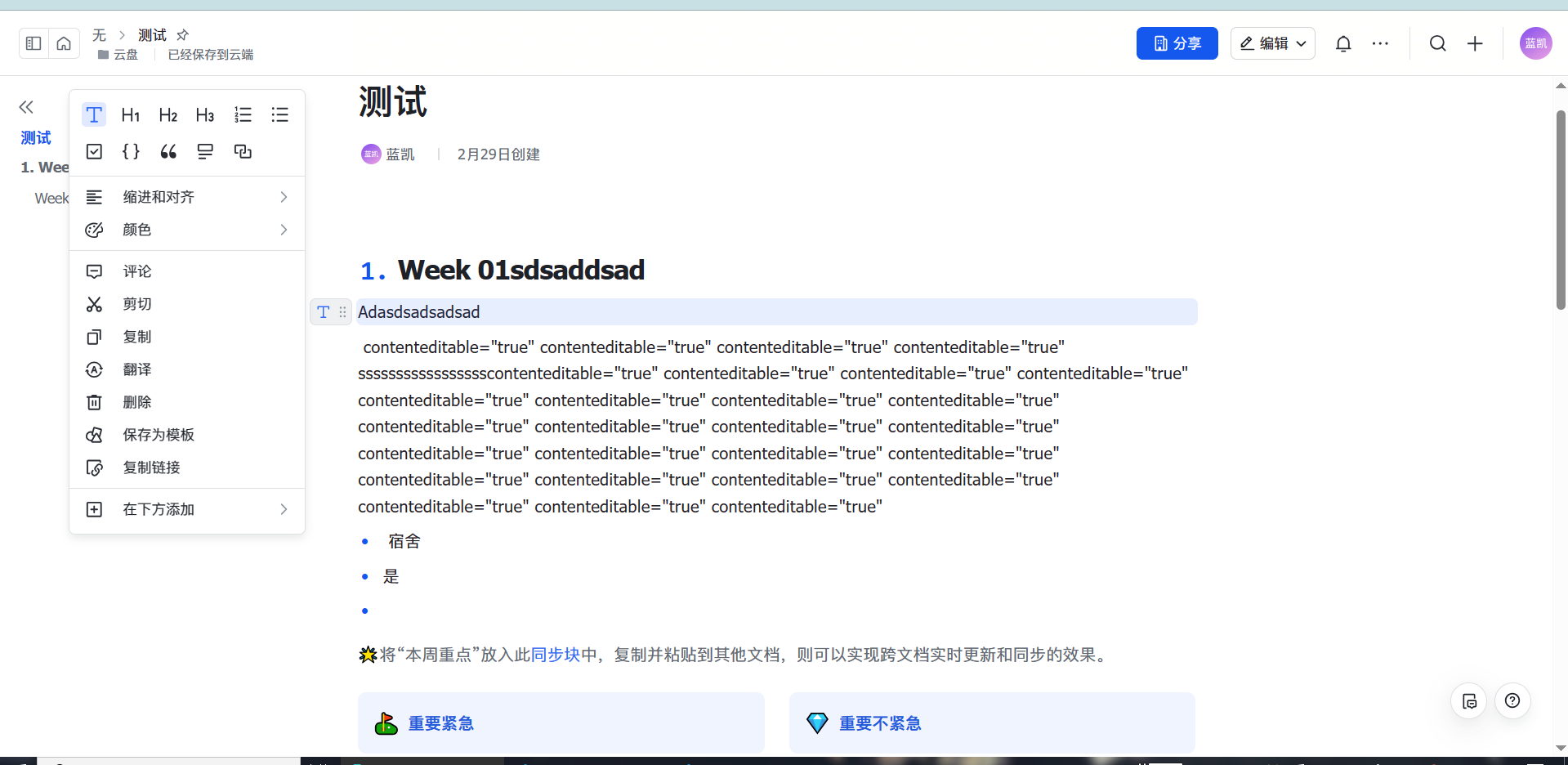Collapse the outline with double-chevron
This screenshot has width=1568, height=765.
26,107
